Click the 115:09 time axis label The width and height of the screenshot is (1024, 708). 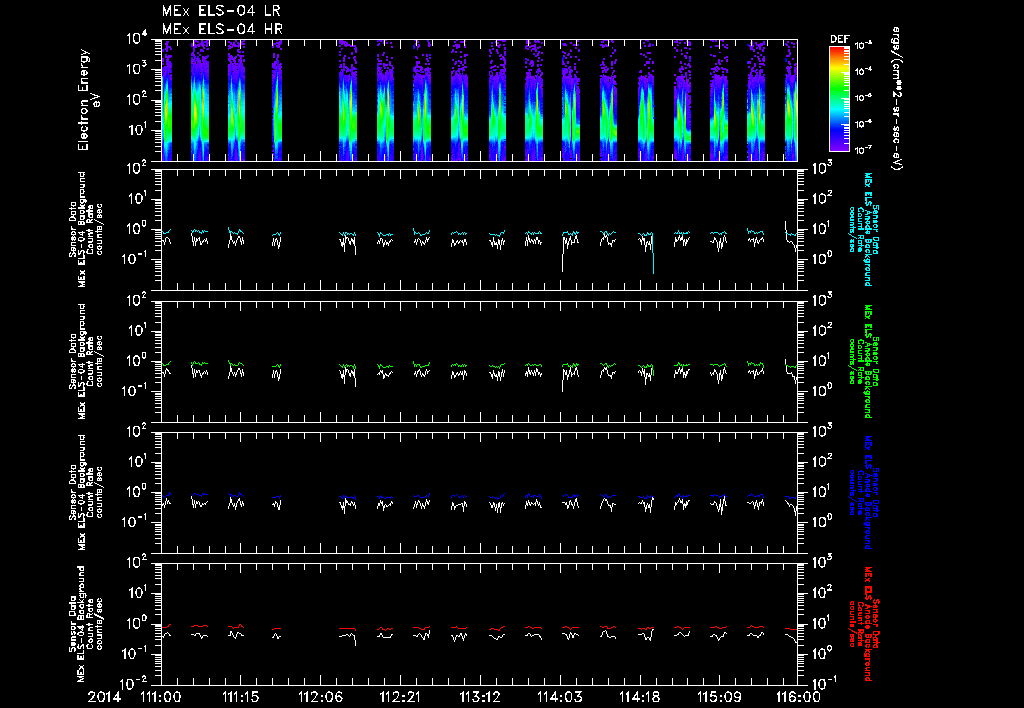718,697
